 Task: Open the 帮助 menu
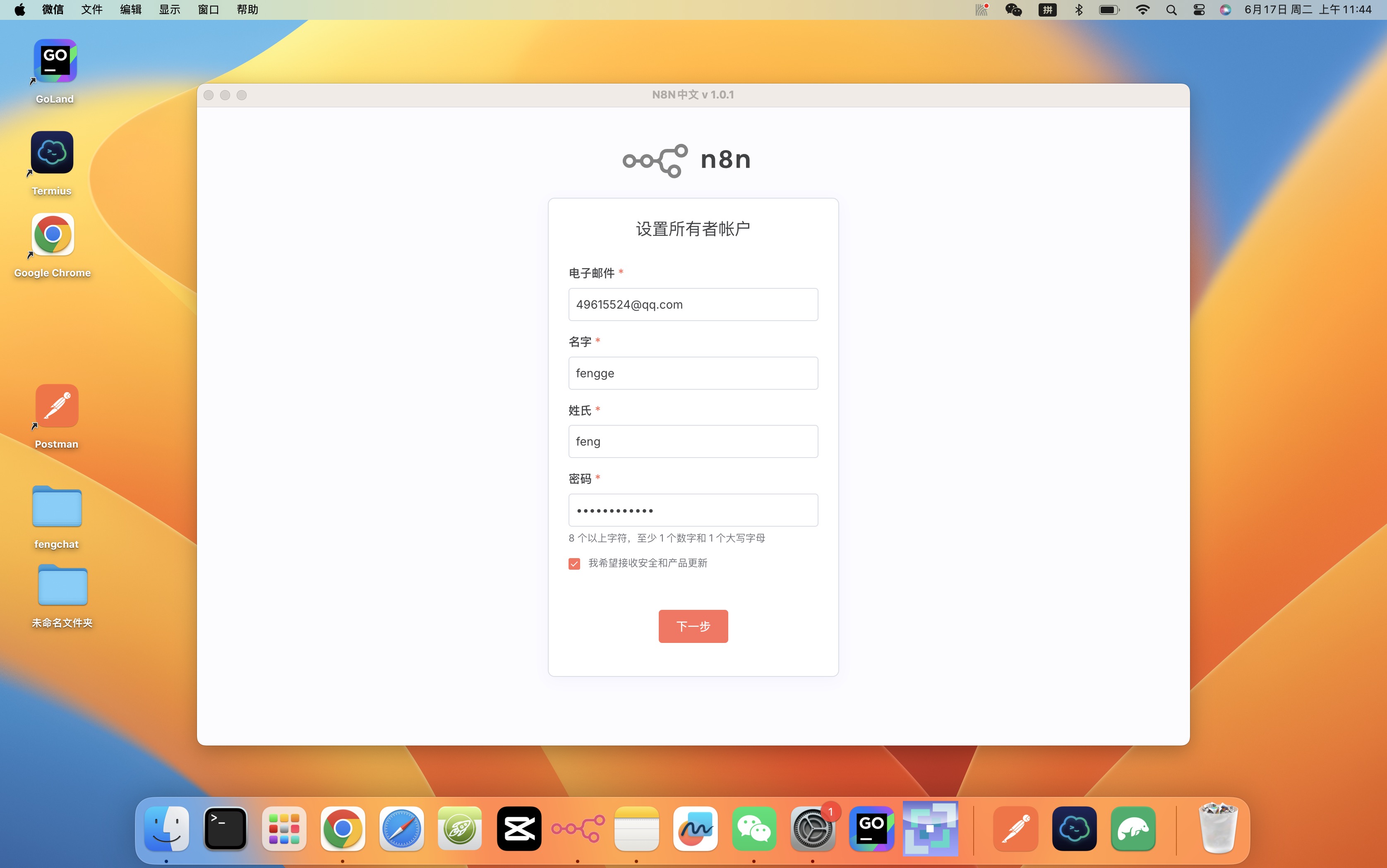247,10
